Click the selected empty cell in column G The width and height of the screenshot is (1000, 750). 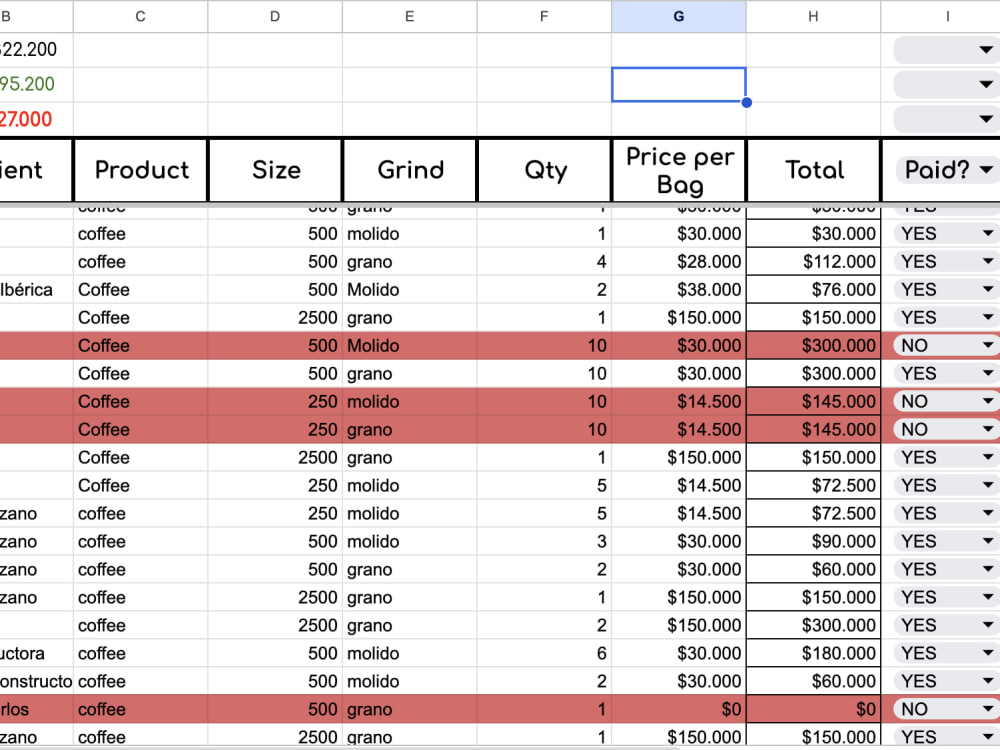click(679, 84)
